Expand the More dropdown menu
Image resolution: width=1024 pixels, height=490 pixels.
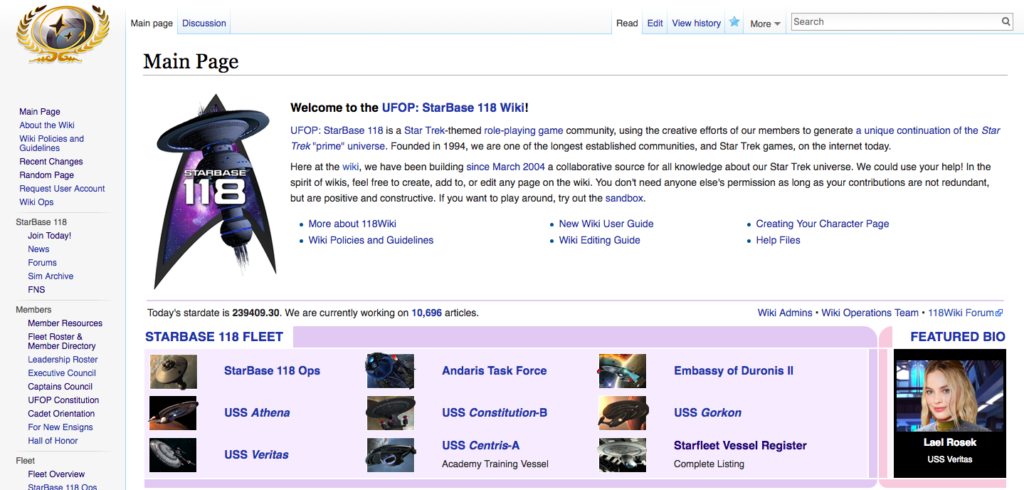click(x=765, y=24)
